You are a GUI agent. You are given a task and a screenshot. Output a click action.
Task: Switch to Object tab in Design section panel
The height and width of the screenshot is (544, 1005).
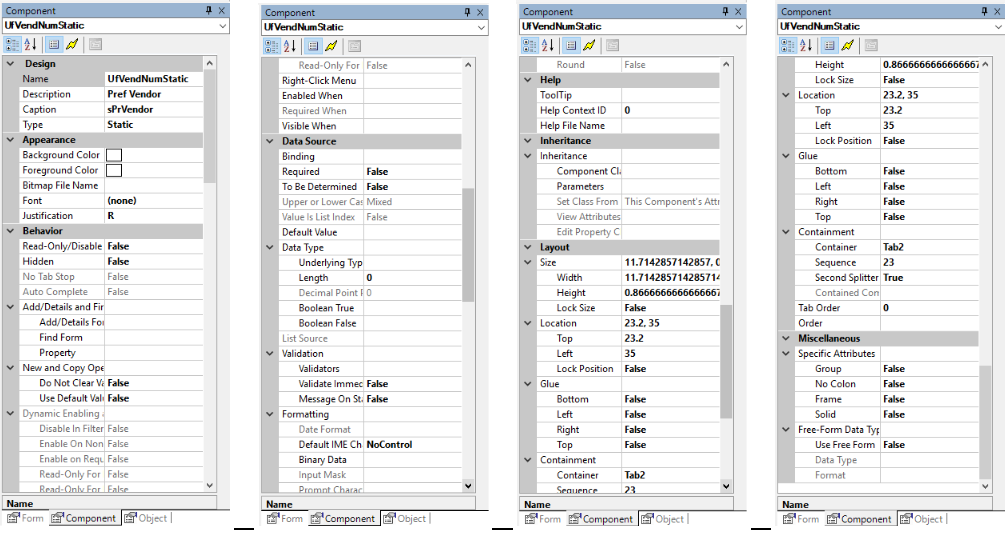click(145, 518)
